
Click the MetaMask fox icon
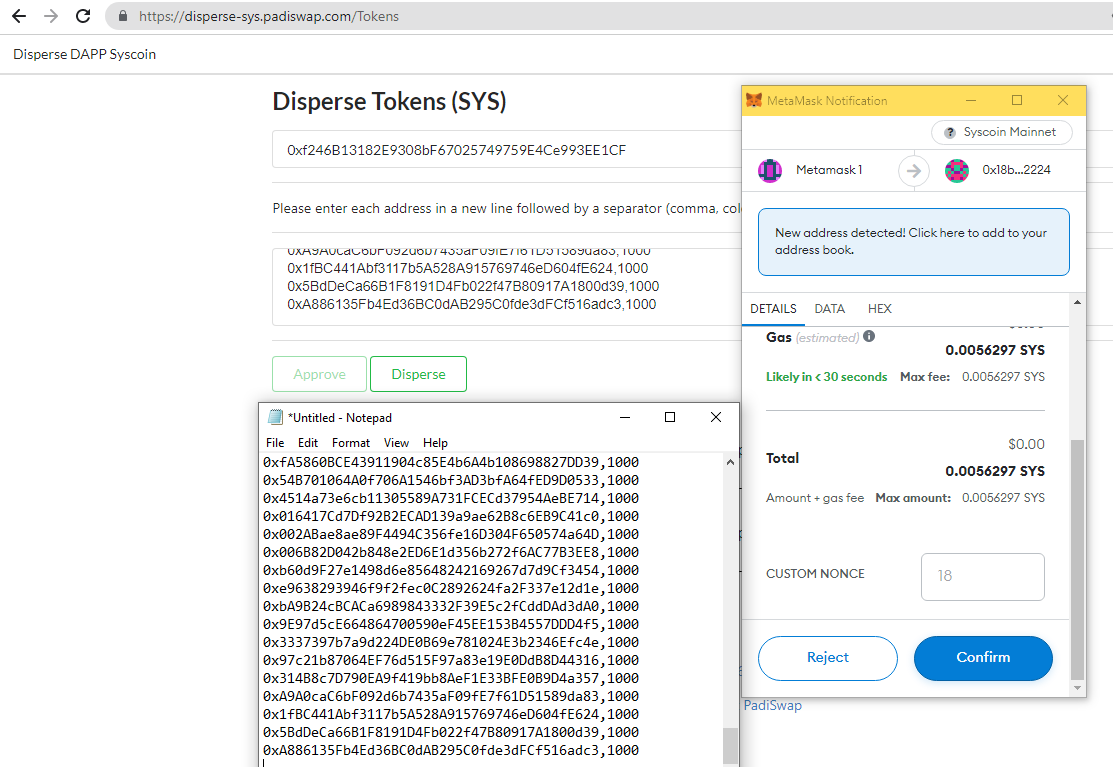tap(754, 100)
